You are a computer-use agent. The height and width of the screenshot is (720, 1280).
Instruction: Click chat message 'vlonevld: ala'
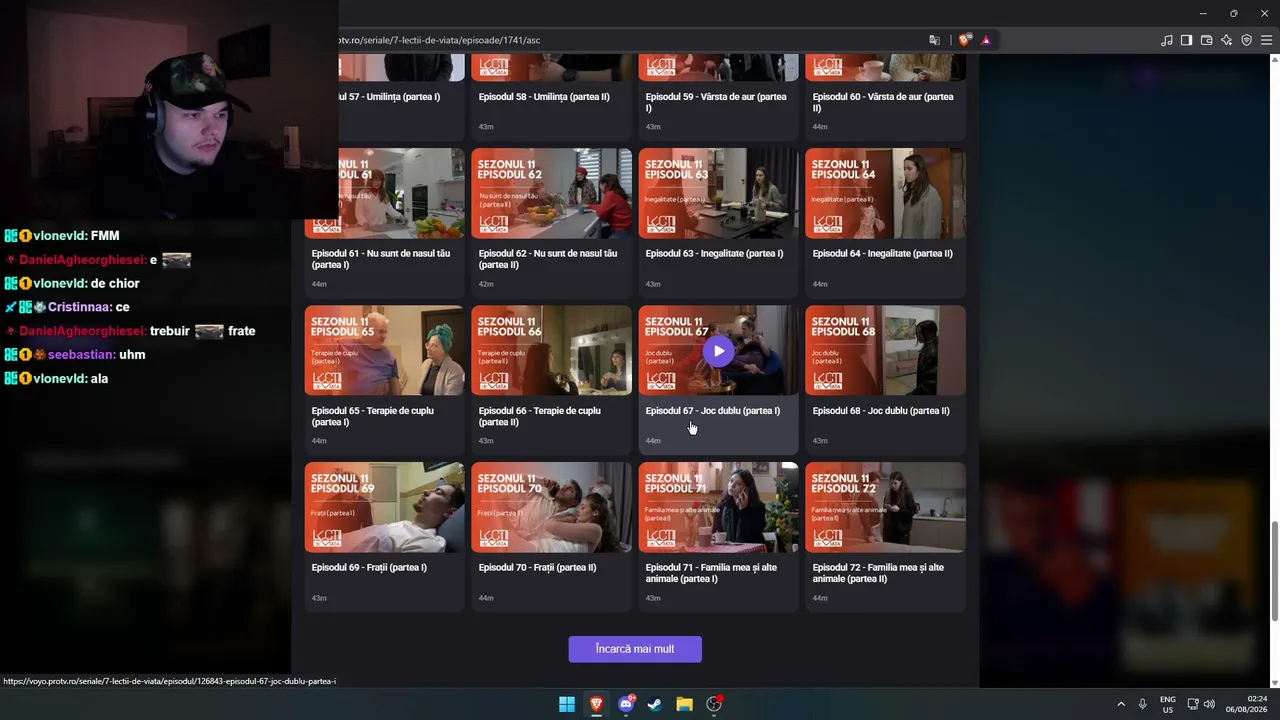(56, 379)
